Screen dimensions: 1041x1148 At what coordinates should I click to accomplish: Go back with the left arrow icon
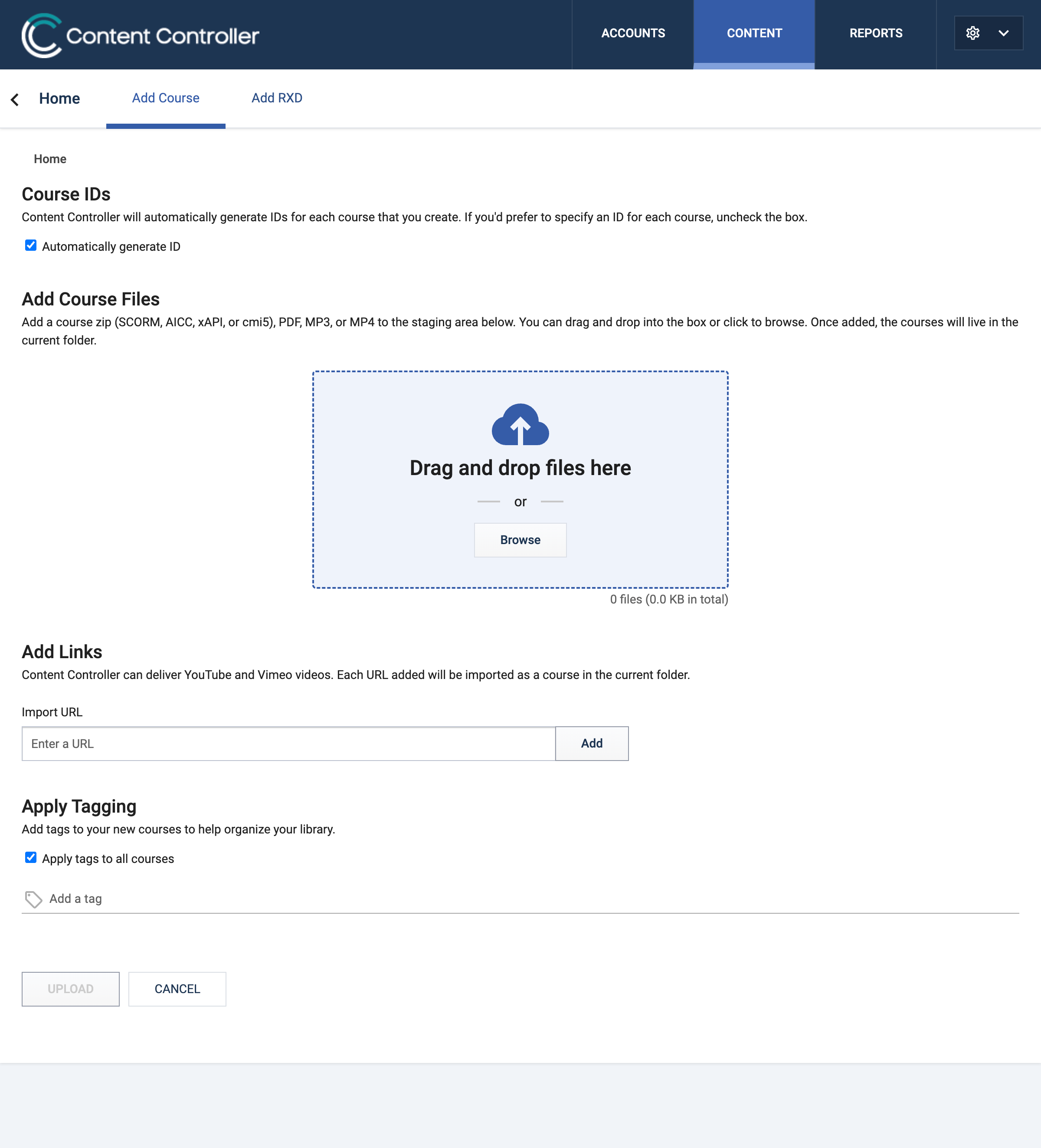[x=15, y=100]
